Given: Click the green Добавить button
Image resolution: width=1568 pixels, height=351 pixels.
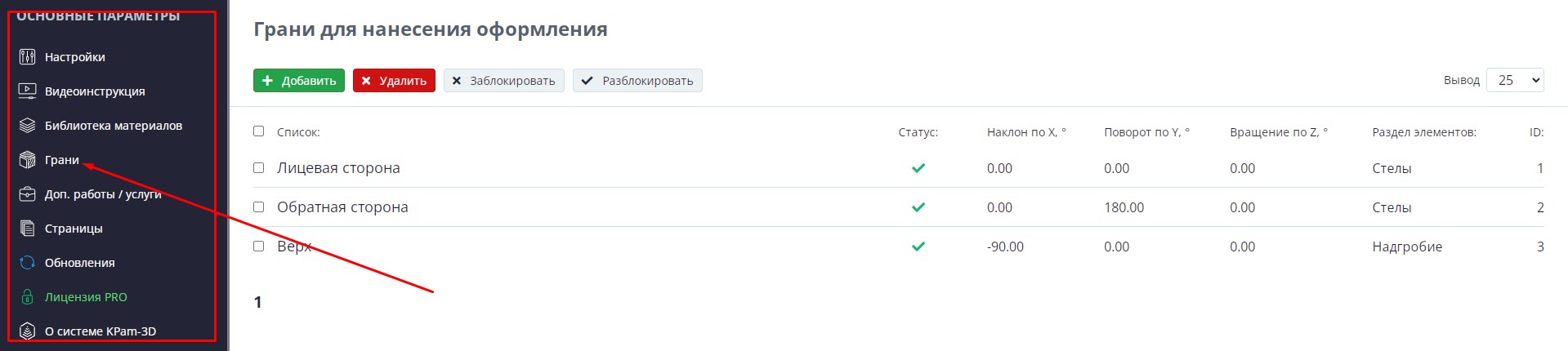Looking at the screenshot, I should coord(299,81).
